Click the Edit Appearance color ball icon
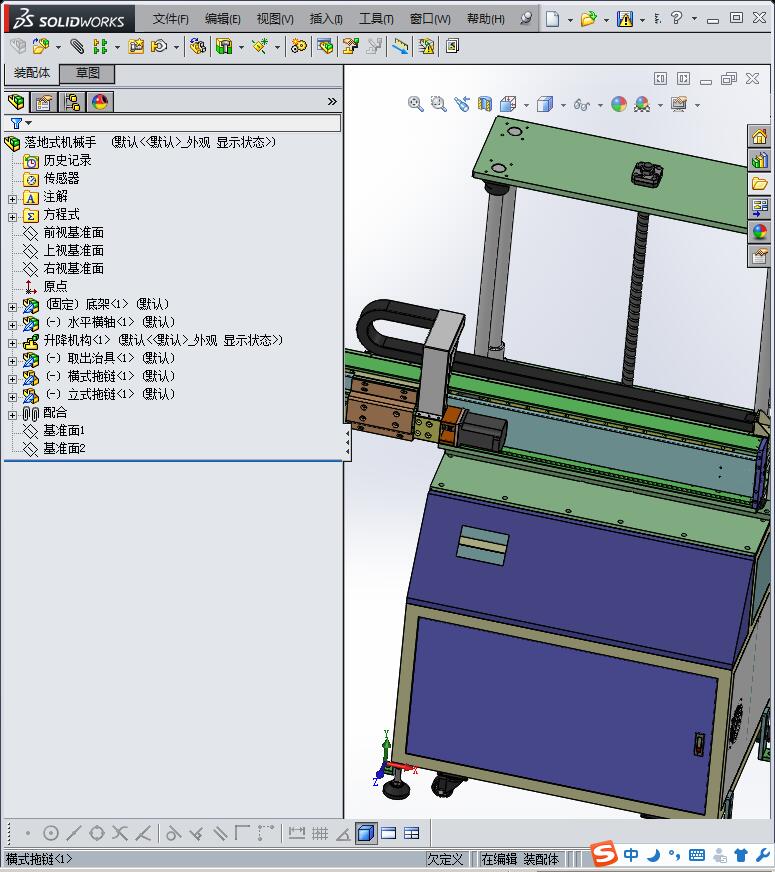This screenshot has height=872, width=775. [x=619, y=104]
